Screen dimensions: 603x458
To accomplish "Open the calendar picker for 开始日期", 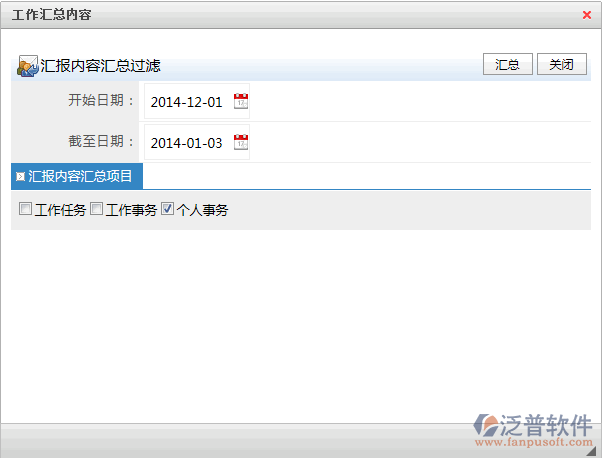I will [x=240, y=101].
